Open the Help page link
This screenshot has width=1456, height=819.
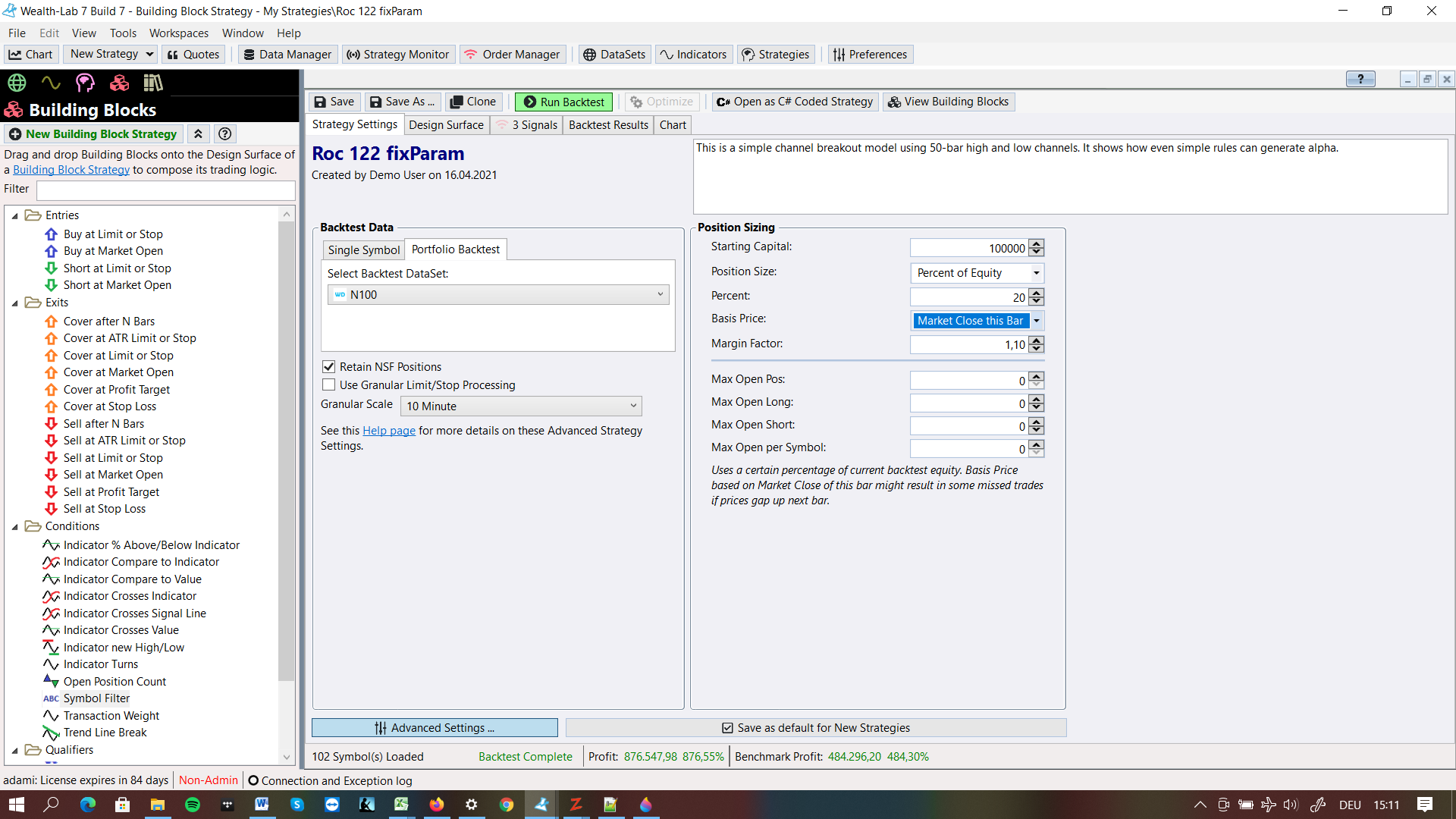point(388,431)
